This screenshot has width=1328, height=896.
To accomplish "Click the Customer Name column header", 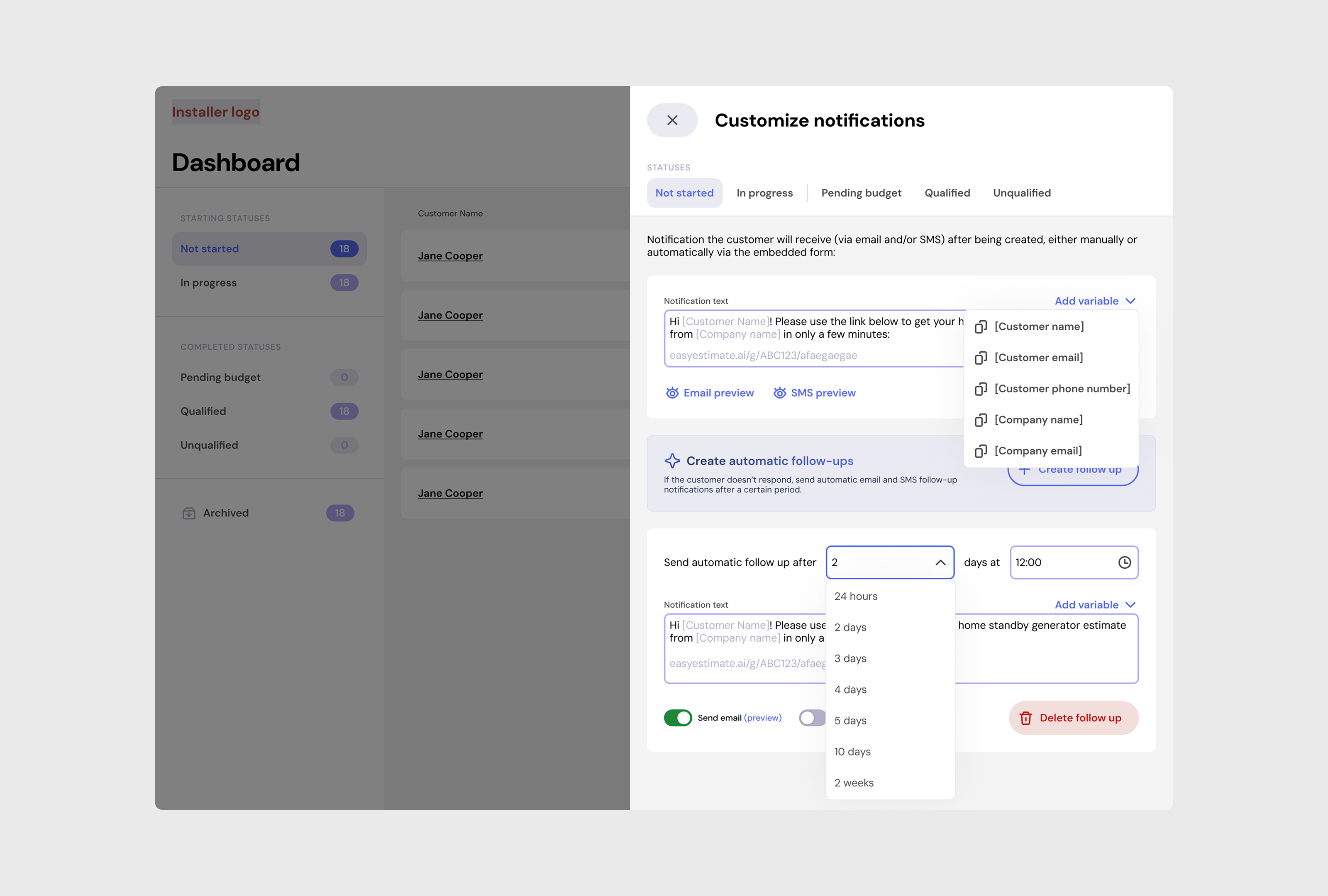I will pyautogui.click(x=450, y=214).
